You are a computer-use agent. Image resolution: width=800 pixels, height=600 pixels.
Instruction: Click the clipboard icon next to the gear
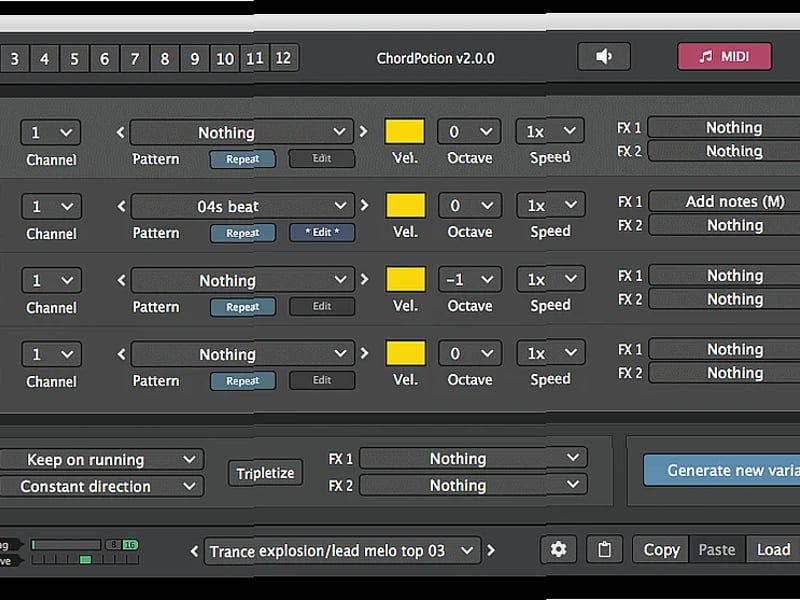[604, 549]
